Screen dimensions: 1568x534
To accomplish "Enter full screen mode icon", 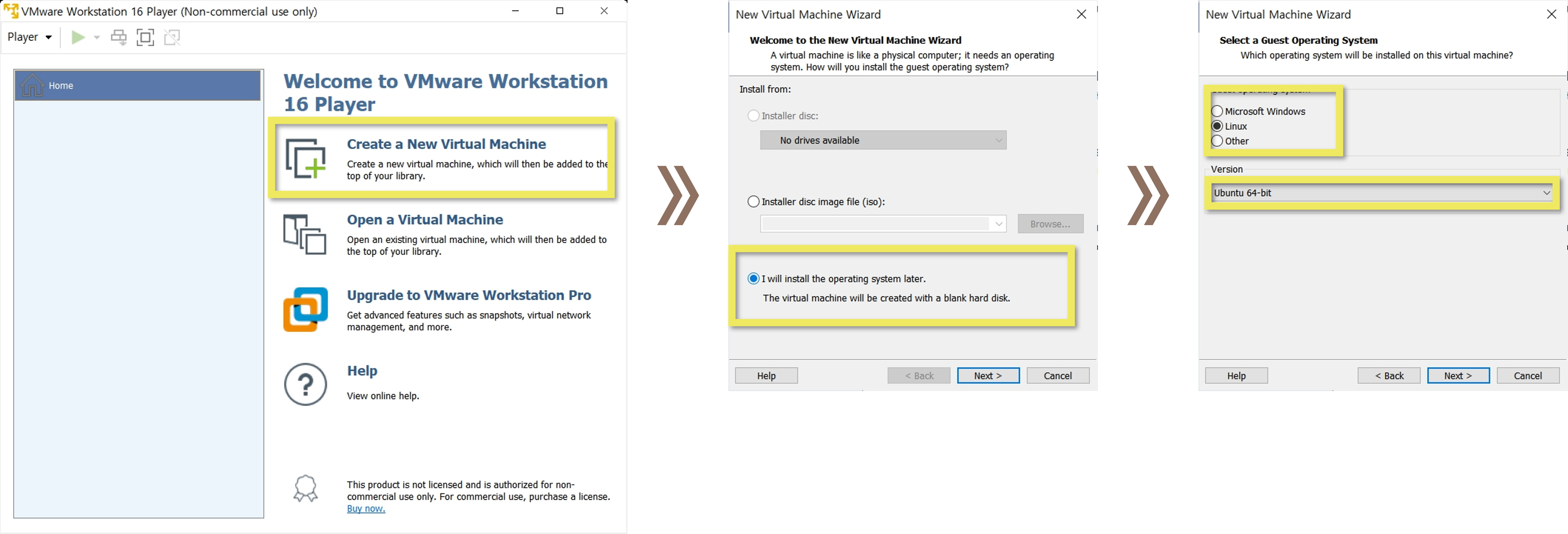I will tap(146, 37).
